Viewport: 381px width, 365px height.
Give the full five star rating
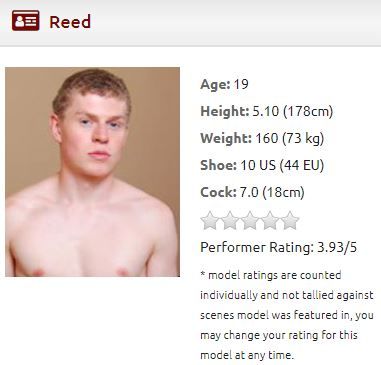[290, 221]
